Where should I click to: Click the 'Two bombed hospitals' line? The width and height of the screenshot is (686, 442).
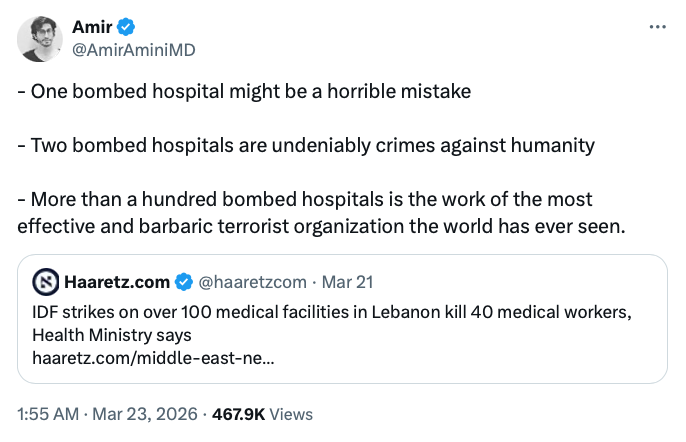pyautogui.click(x=306, y=145)
